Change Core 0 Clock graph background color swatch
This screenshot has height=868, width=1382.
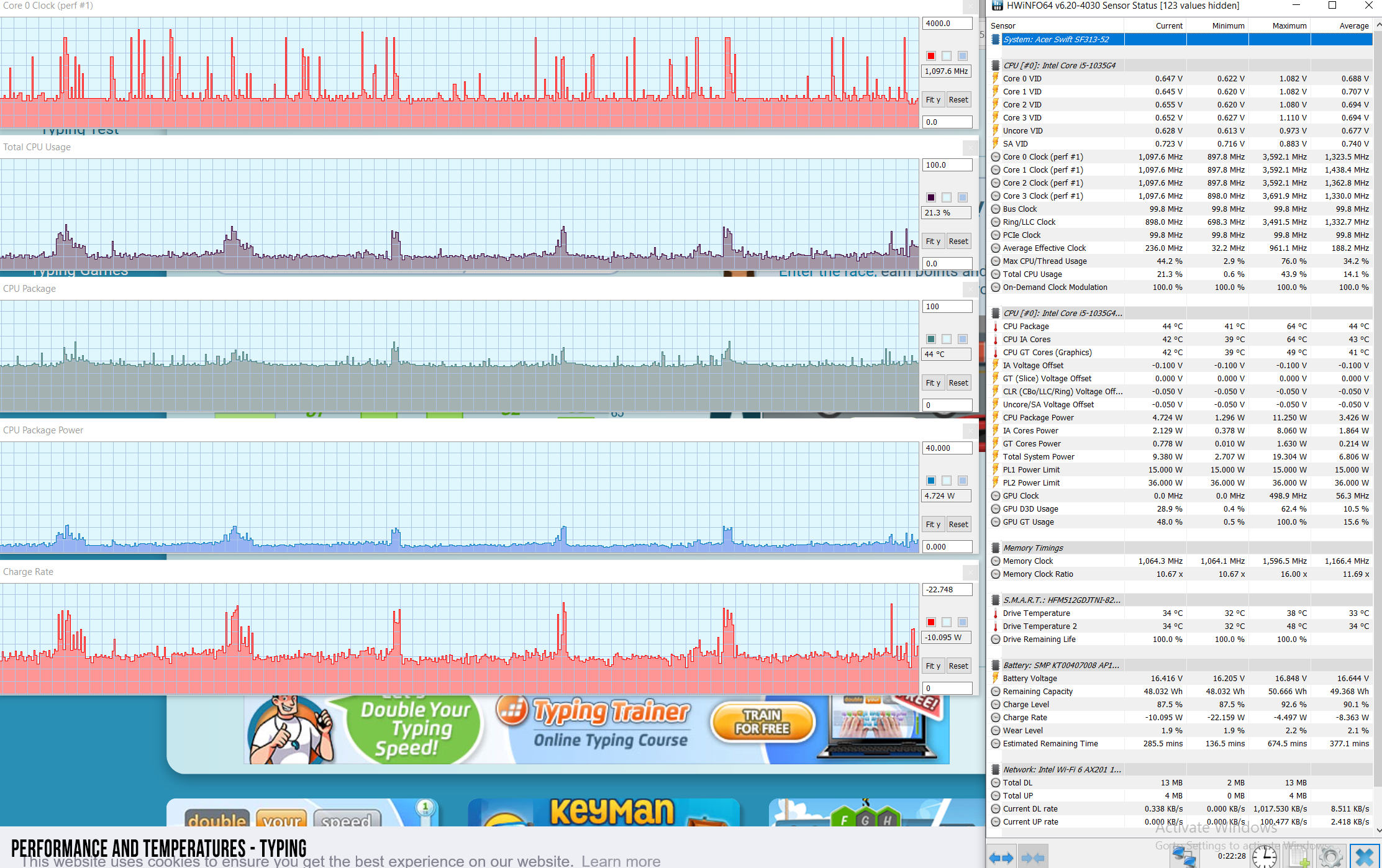tap(947, 56)
